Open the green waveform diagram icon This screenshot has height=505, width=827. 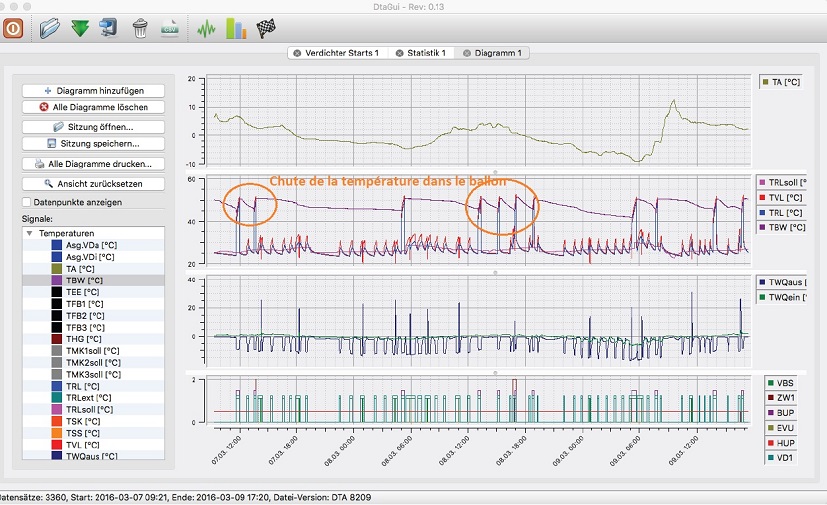(x=206, y=28)
